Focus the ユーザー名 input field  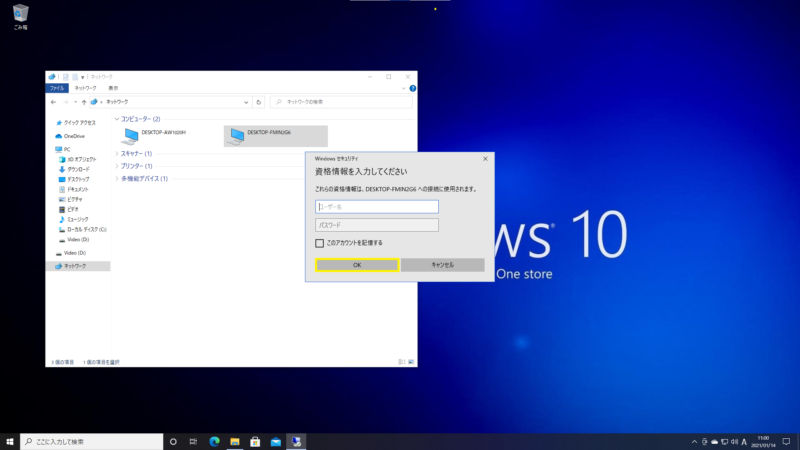point(377,207)
